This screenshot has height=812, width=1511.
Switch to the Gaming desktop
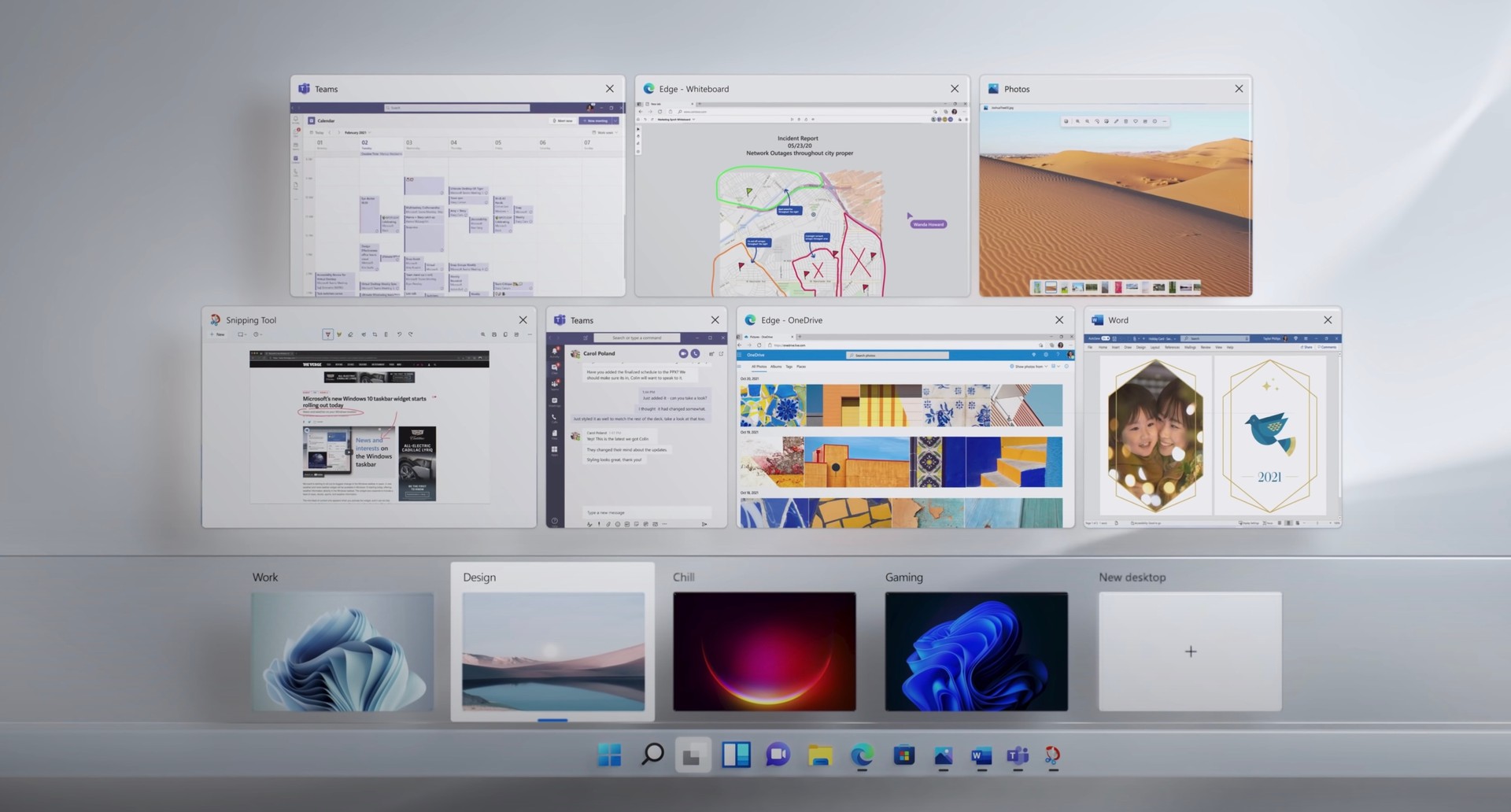(977, 651)
